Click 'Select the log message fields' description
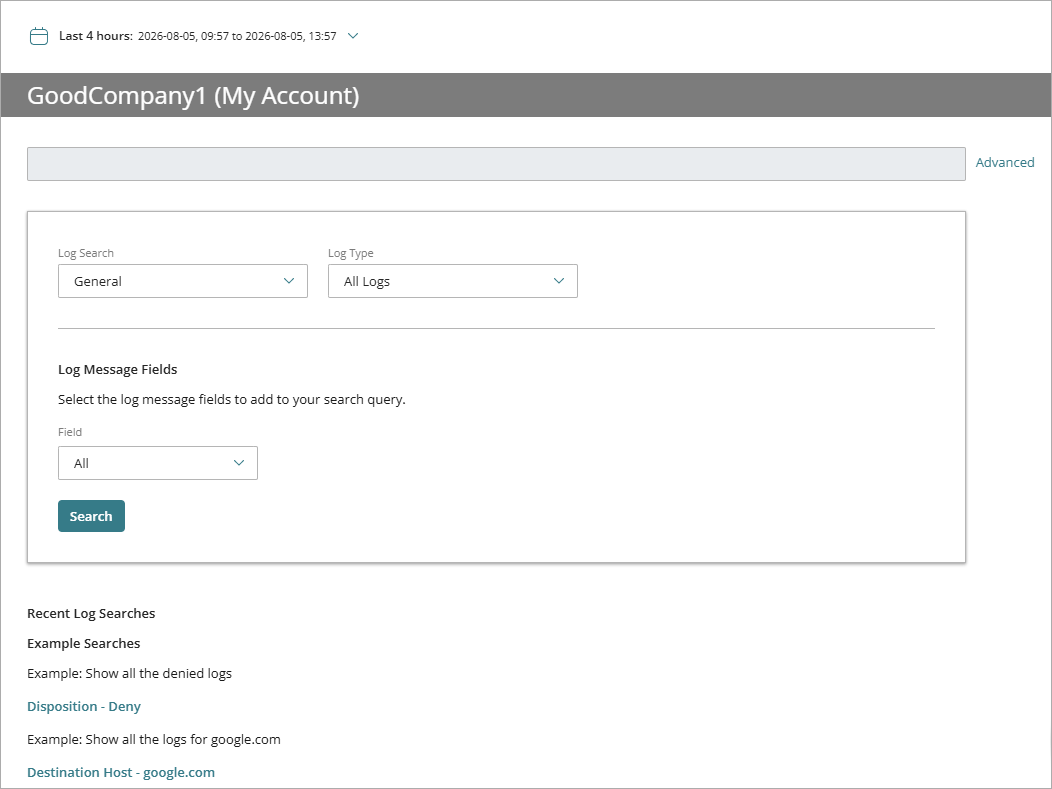 pyautogui.click(x=231, y=400)
